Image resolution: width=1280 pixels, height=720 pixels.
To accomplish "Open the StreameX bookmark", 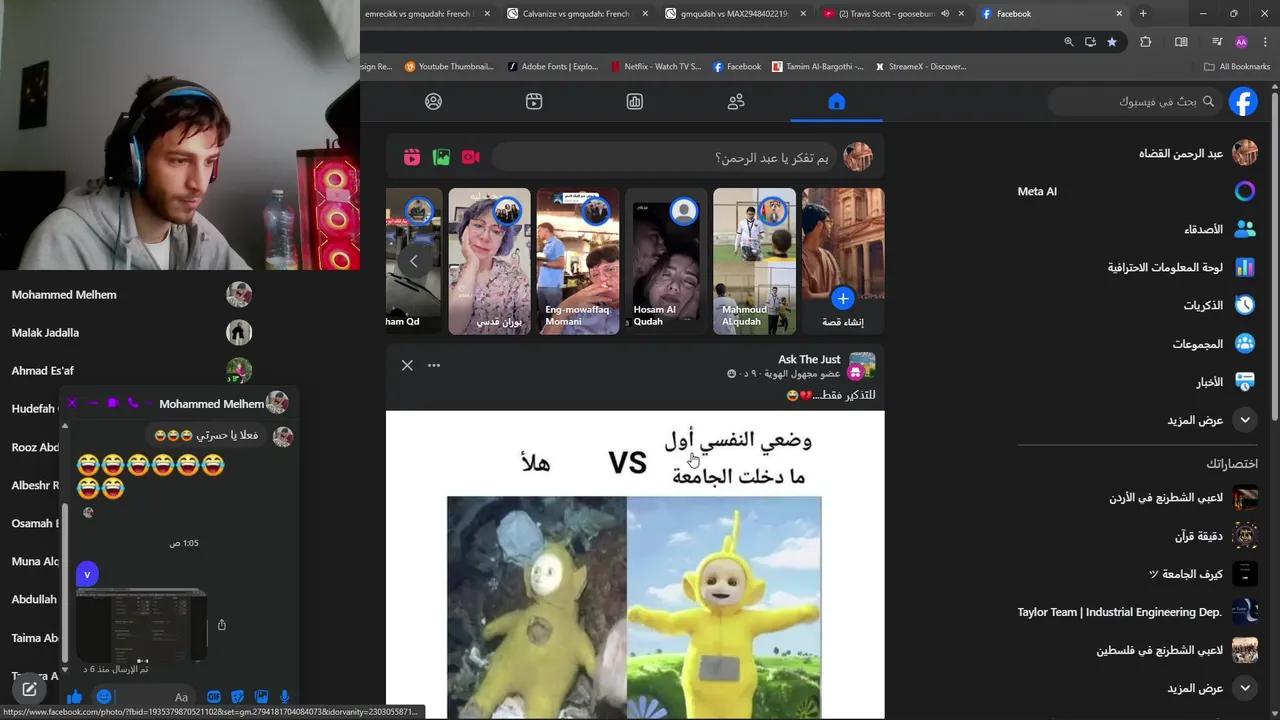I will click(920, 67).
